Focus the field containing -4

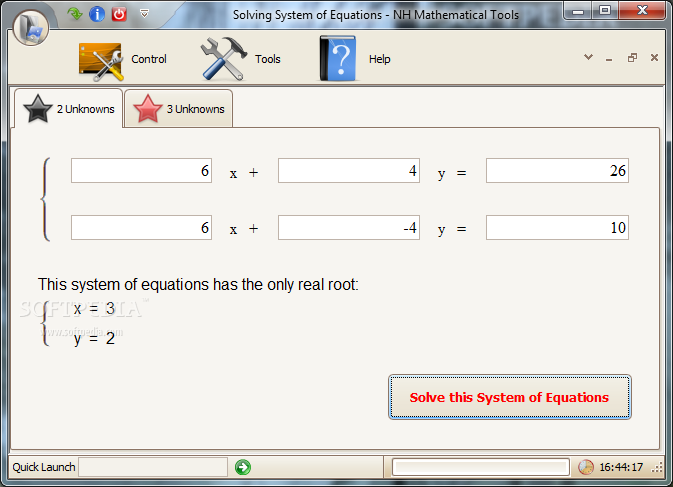(x=349, y=227)
